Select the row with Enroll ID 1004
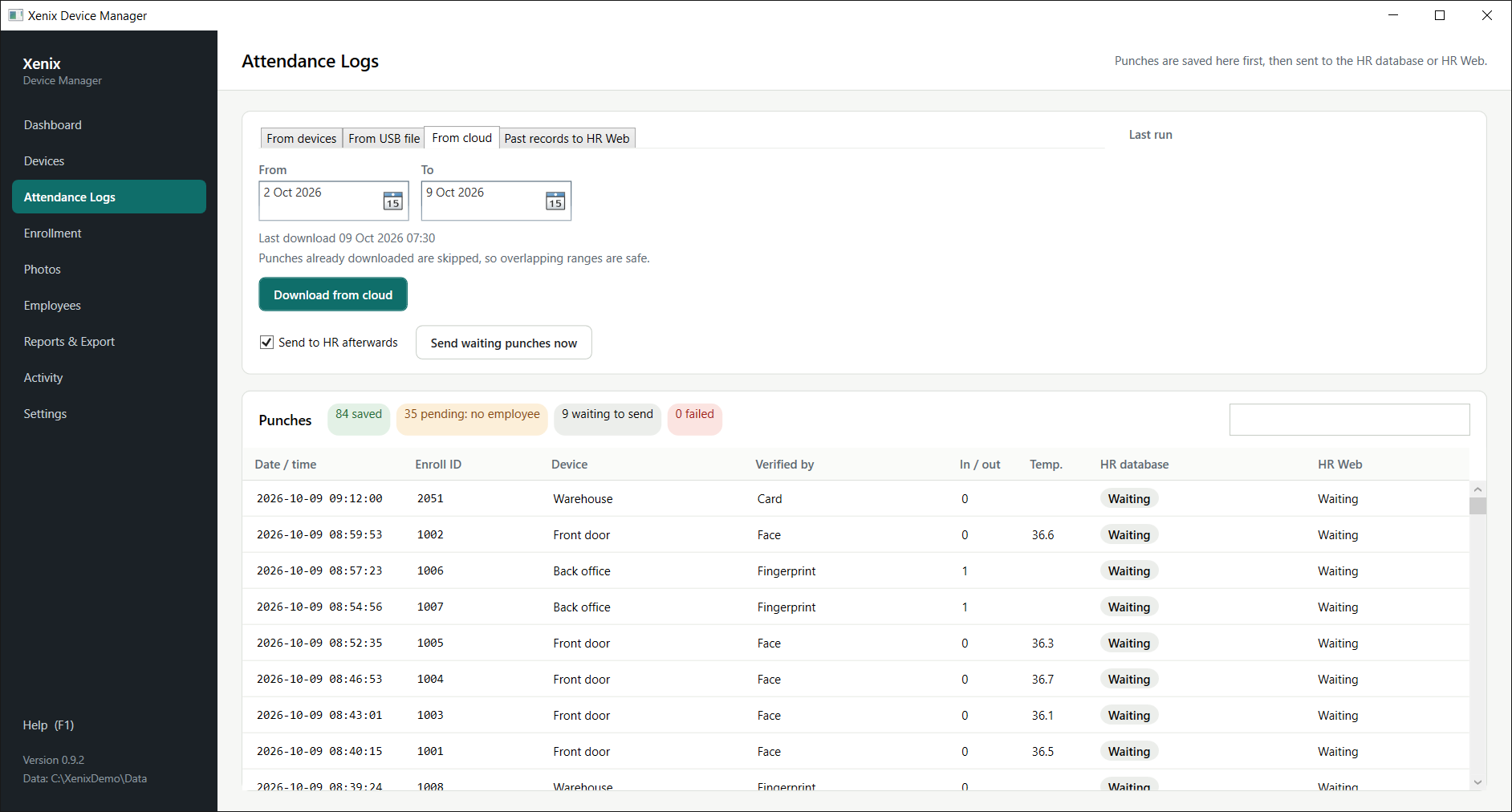This screenshot has width=1512, height=812. [856, 679]
